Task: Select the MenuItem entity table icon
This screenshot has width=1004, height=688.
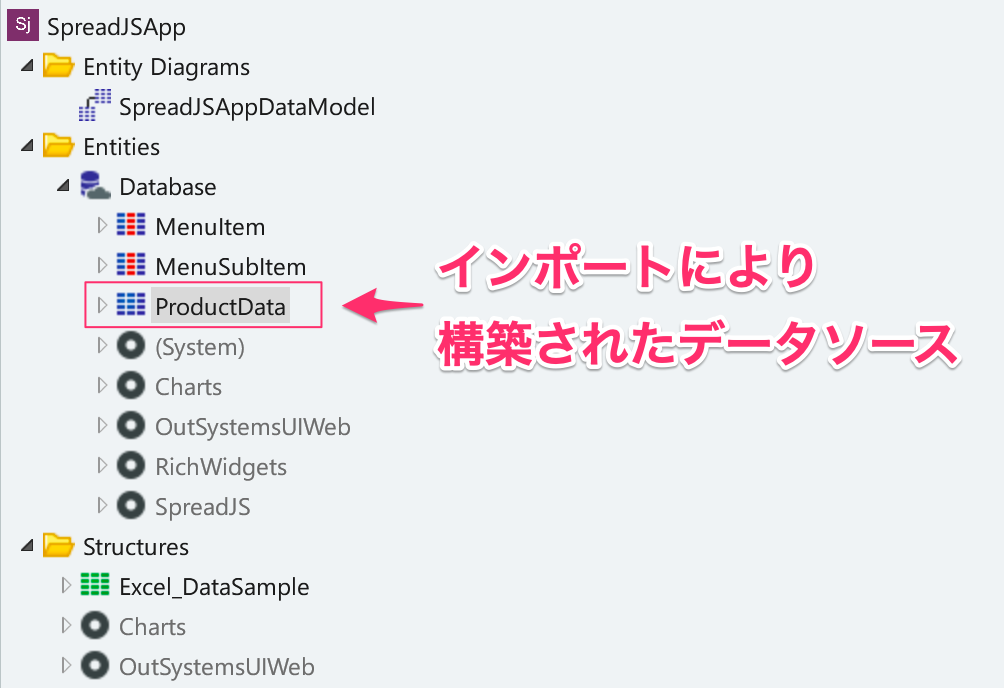Action: pyautogui.click(x=131, y=225)
